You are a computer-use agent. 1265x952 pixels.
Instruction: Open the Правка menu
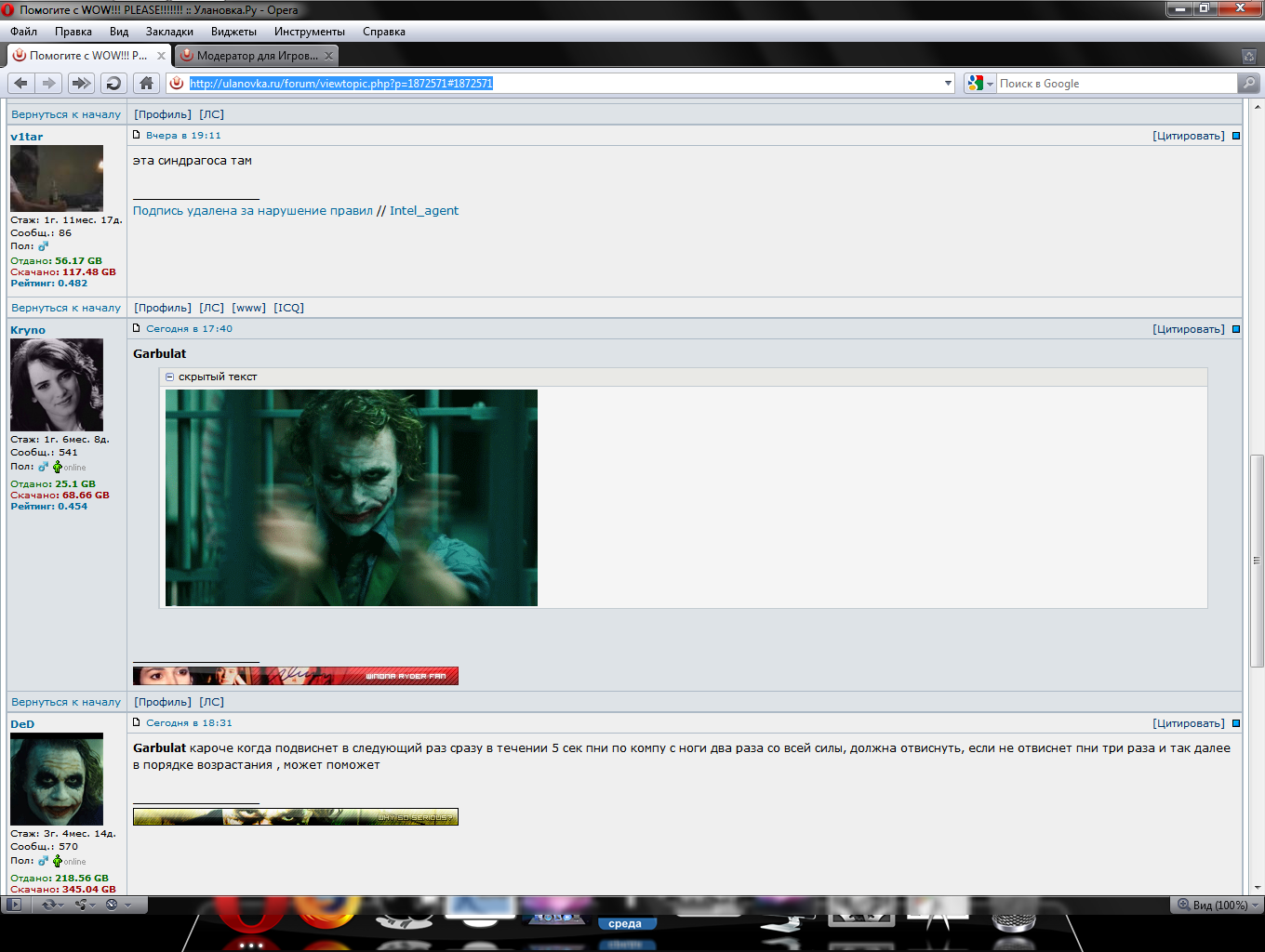click(73, 32)
